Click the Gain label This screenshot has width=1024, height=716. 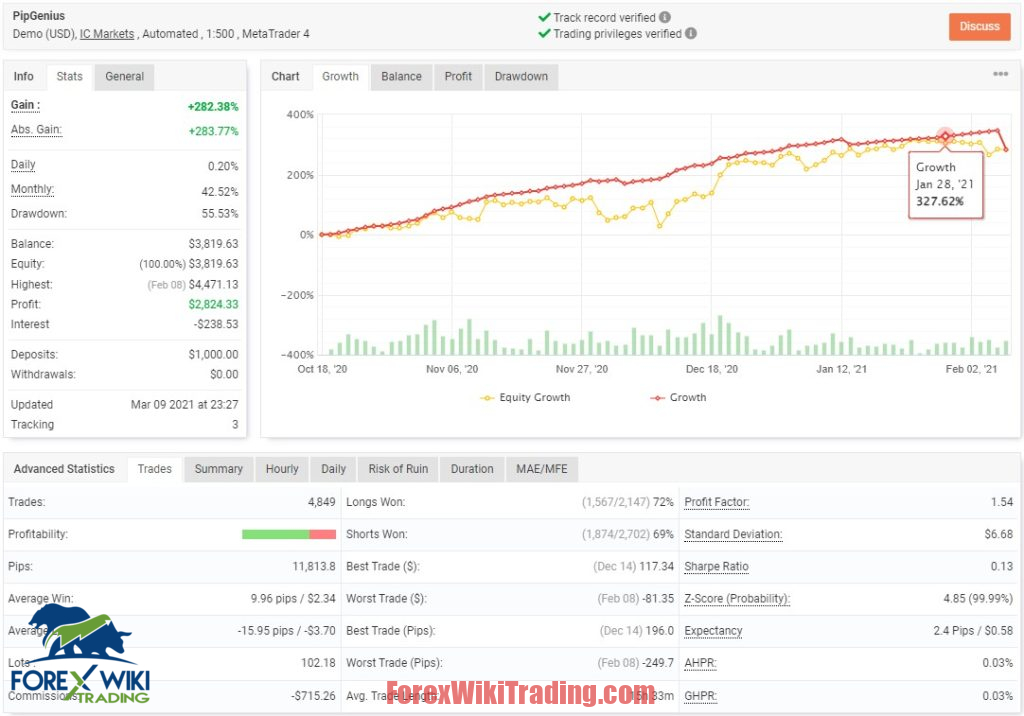(25, 105)
